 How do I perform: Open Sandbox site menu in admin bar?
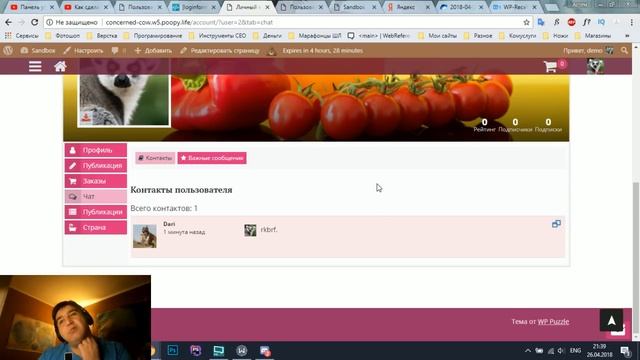pyautogui.click(x=38, y=51)
